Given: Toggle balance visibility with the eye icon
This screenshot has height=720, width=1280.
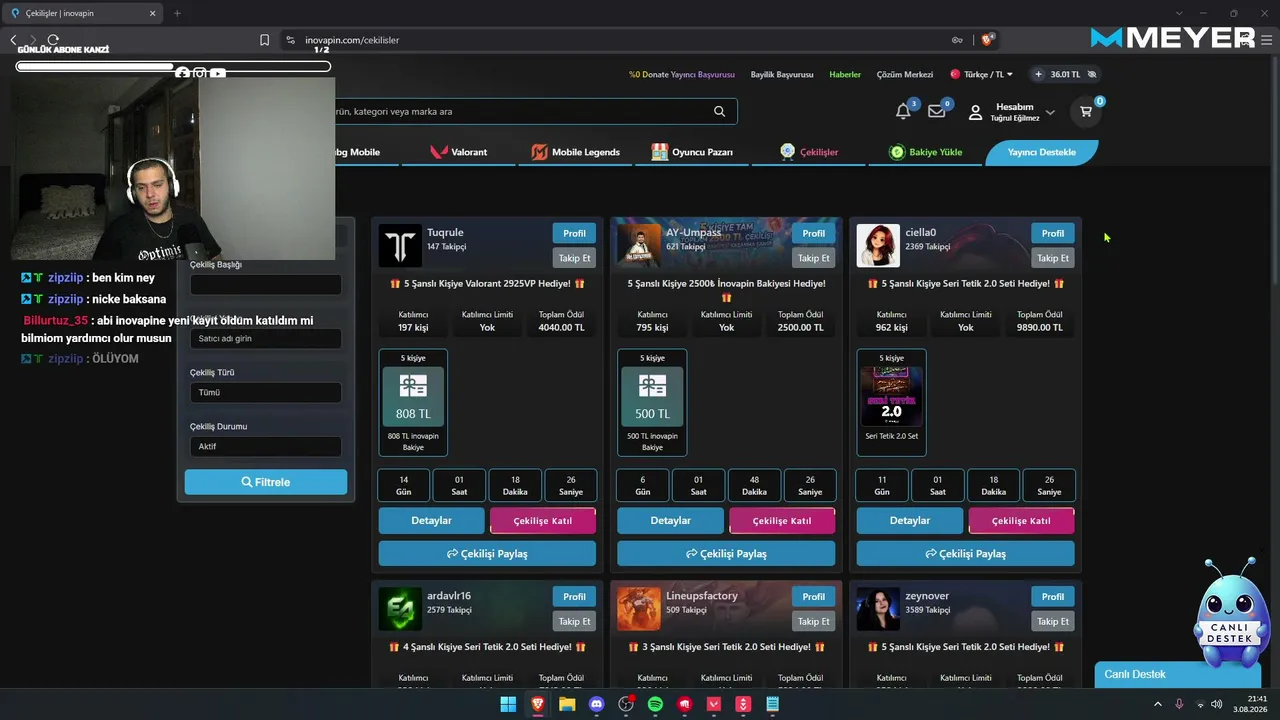Looking at the screenshot, I should coord(1092,74).
